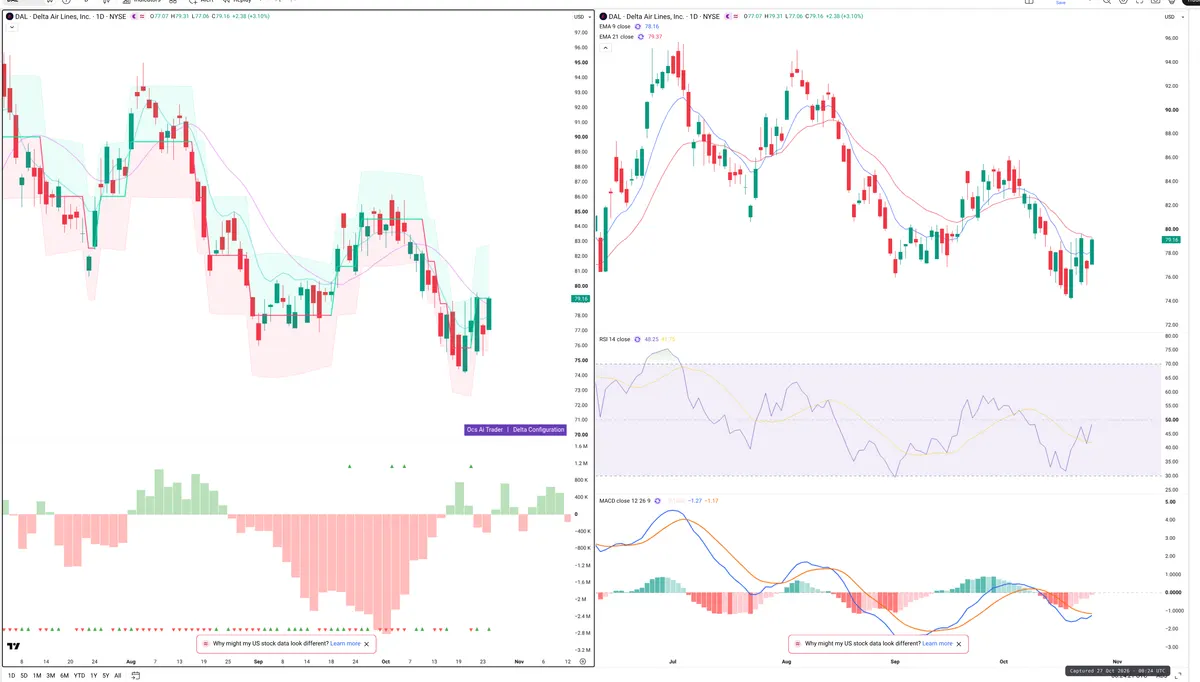Viewport: 1200px width, 682px height.
Task: Dismiss right chart US stock data notice
Action: point(959,644)
